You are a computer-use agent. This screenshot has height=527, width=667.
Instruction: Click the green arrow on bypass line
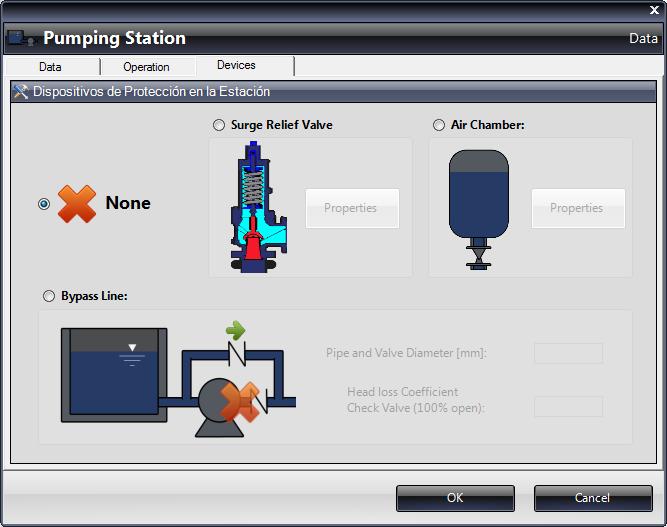[x=236, y=330]
